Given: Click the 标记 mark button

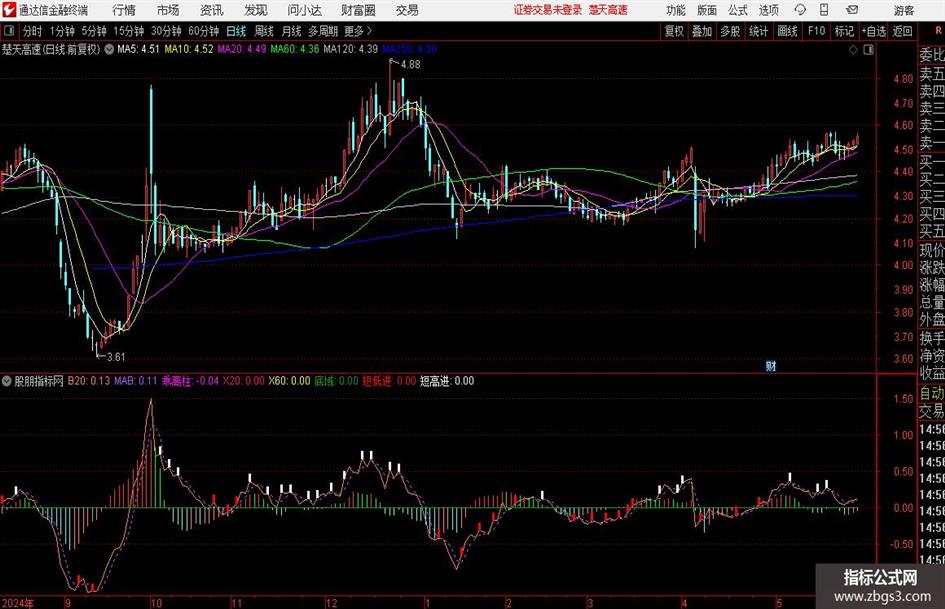Looking at the screenshot, I should pyautogui.click(x=844, y=31).
